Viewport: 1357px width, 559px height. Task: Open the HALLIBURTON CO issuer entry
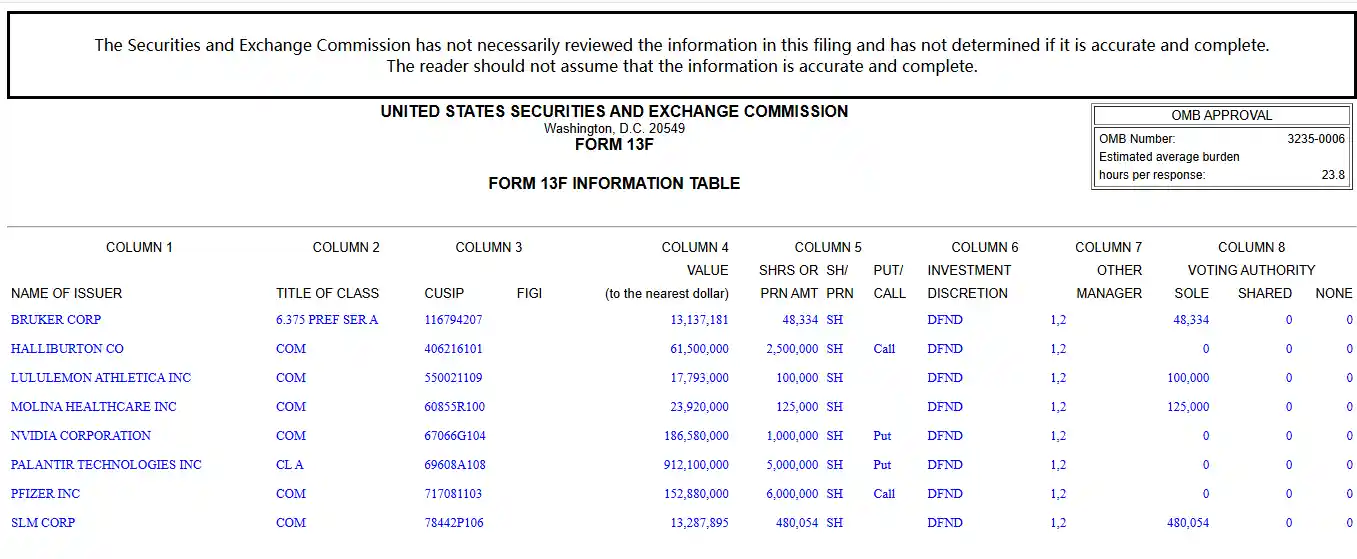pos(67,349)
